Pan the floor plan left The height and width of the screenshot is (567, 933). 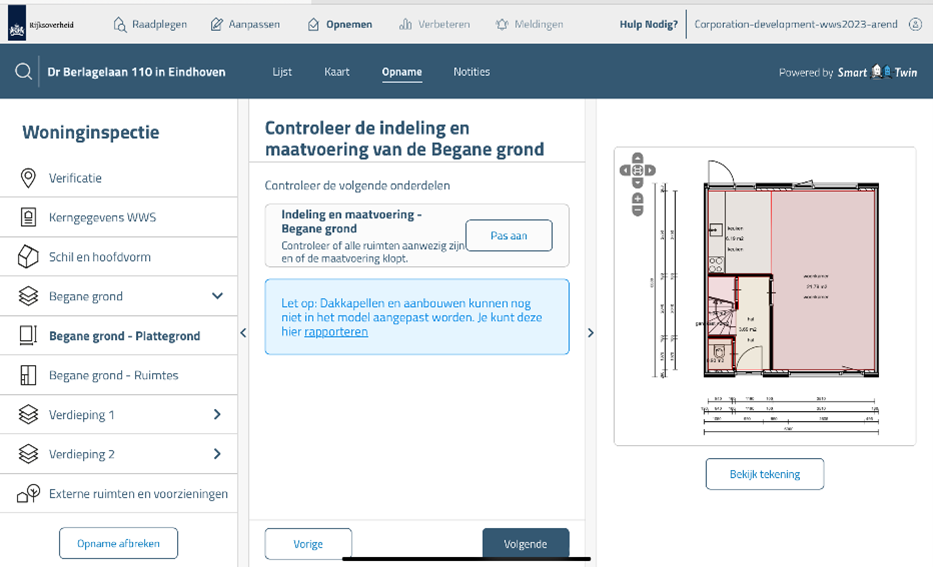[626, 170]
